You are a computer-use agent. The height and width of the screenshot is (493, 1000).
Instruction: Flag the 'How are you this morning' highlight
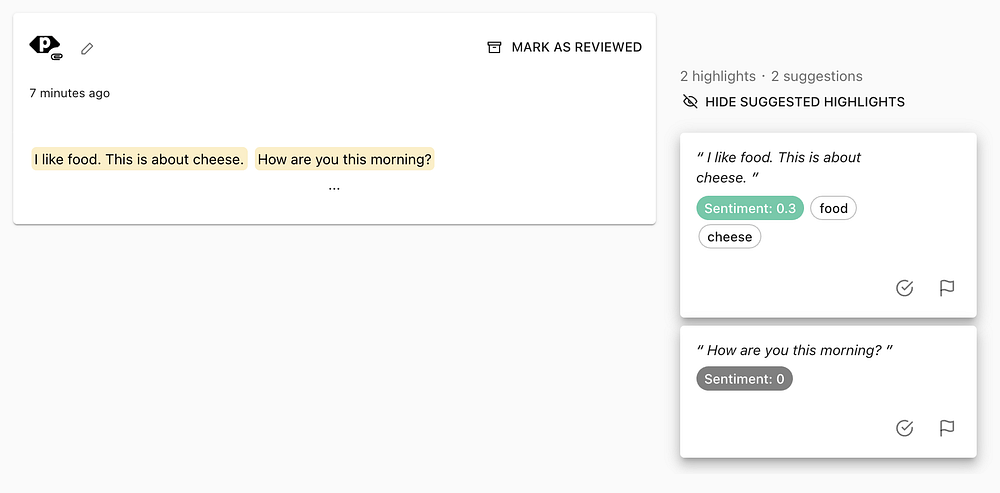947,428
